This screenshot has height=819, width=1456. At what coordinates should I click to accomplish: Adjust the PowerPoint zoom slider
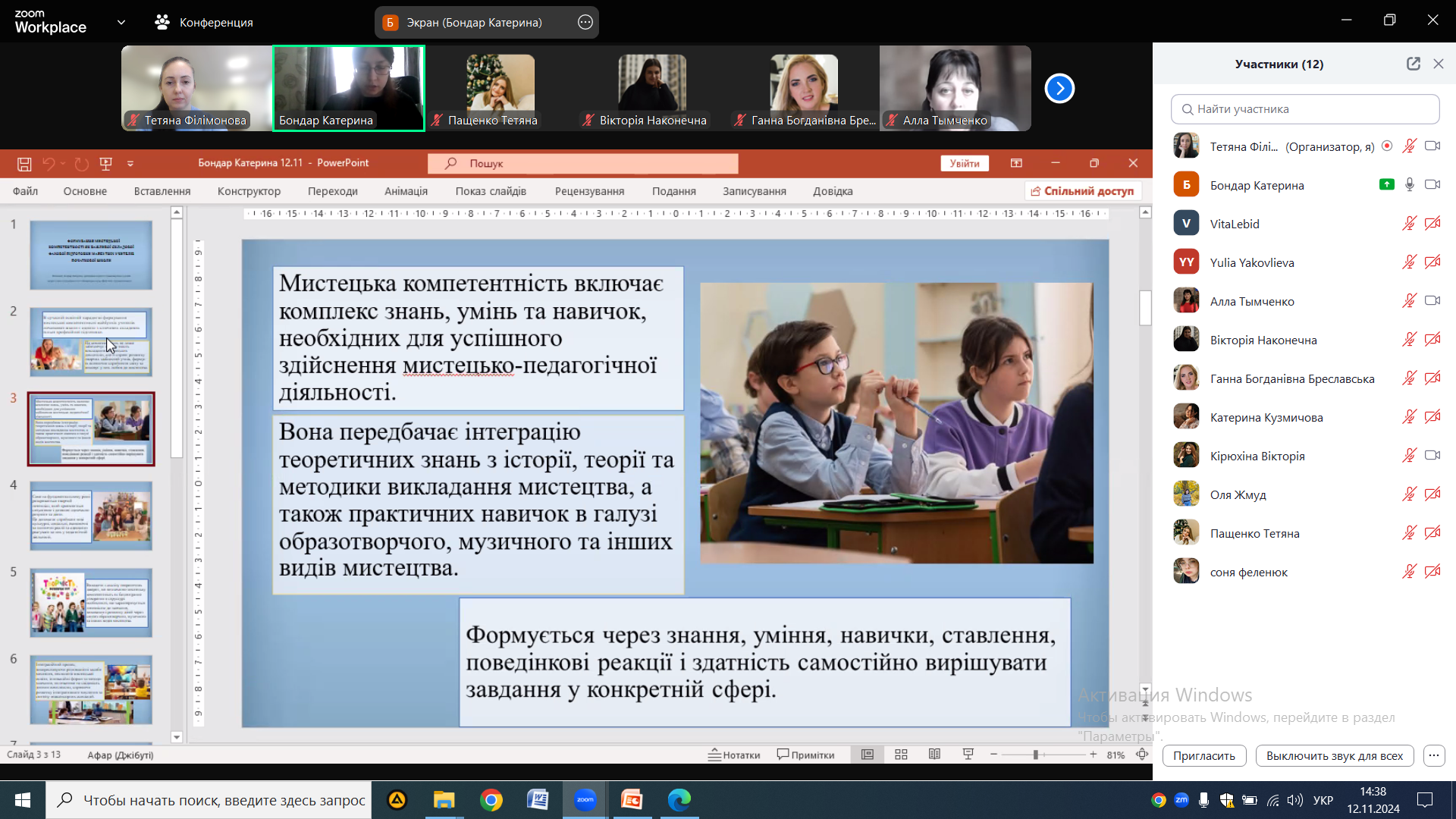(1036, 755)
